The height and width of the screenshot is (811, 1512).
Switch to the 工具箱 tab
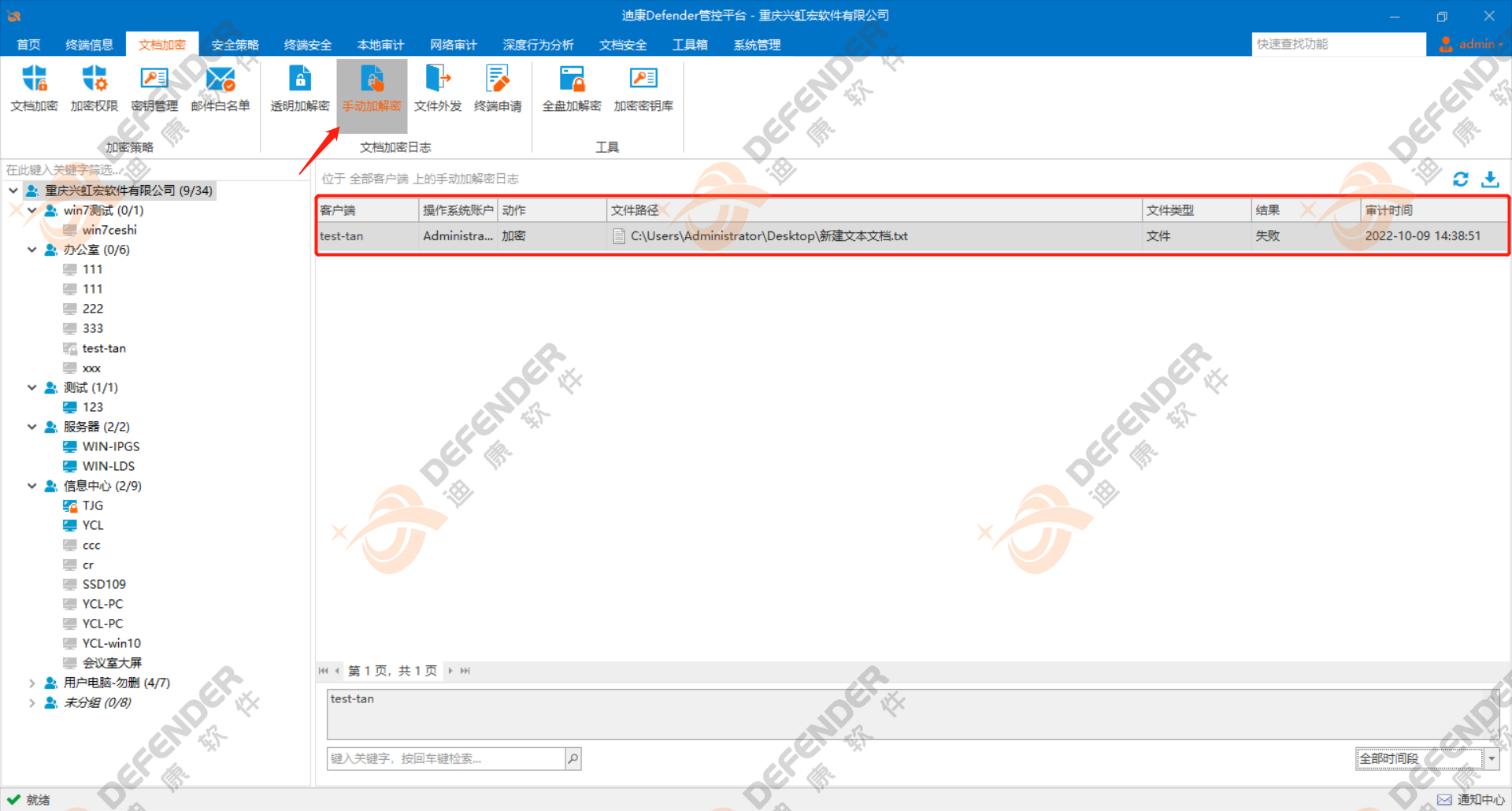690,45
